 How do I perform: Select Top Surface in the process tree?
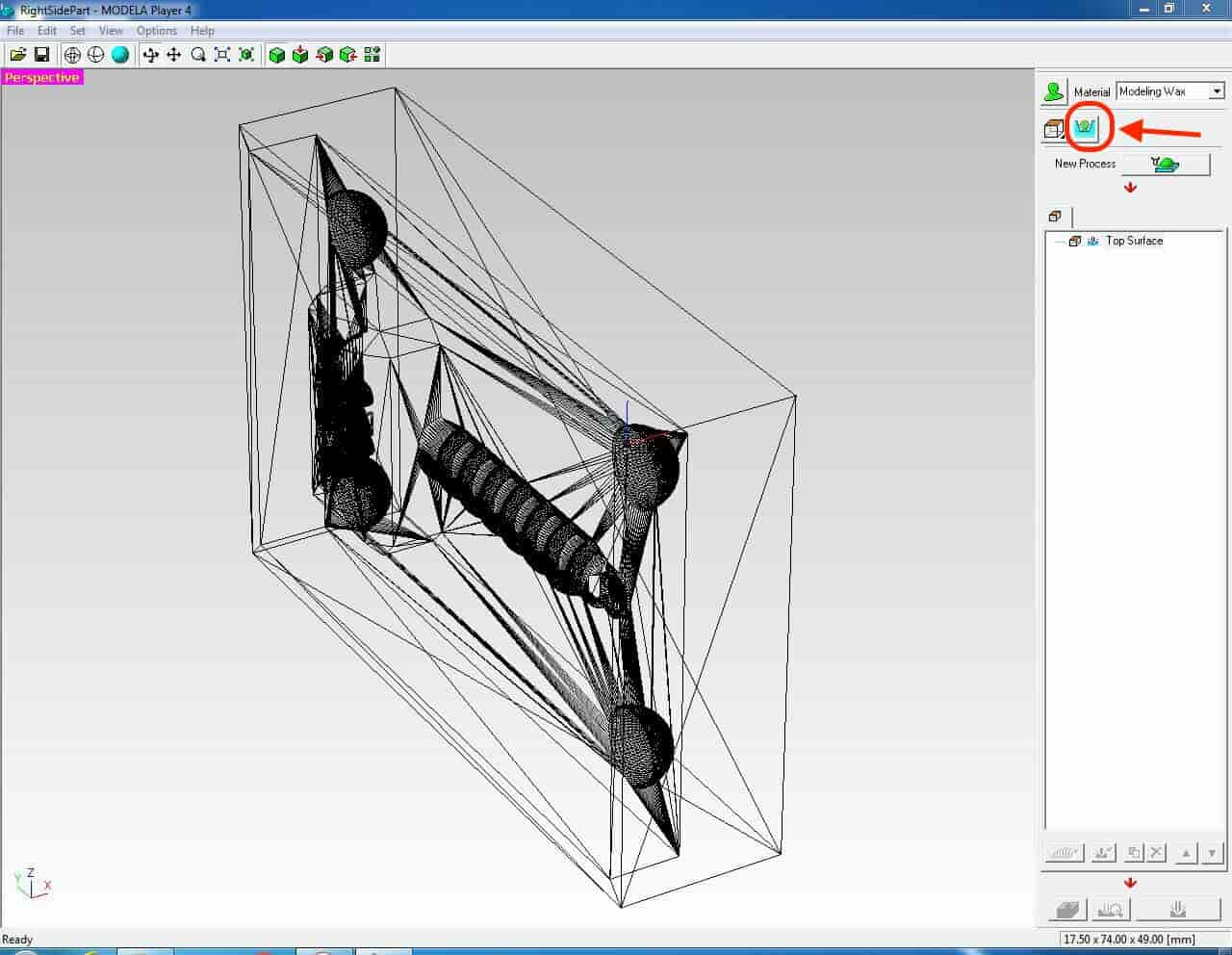pos(1134,241)
